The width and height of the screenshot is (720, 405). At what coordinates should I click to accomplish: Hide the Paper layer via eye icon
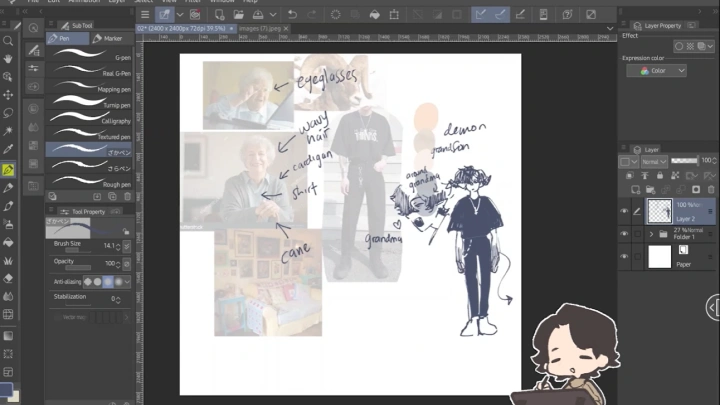tap(624, 257)
